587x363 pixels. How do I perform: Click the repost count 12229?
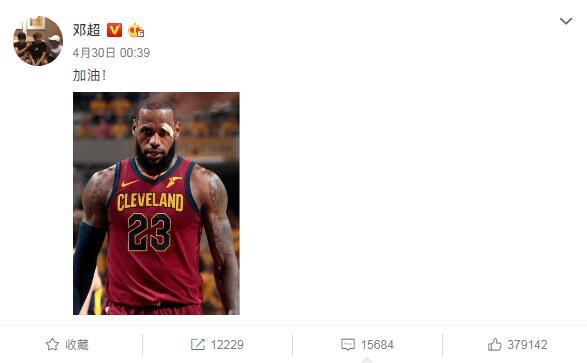pyautogui.click(x=227, y=345)
